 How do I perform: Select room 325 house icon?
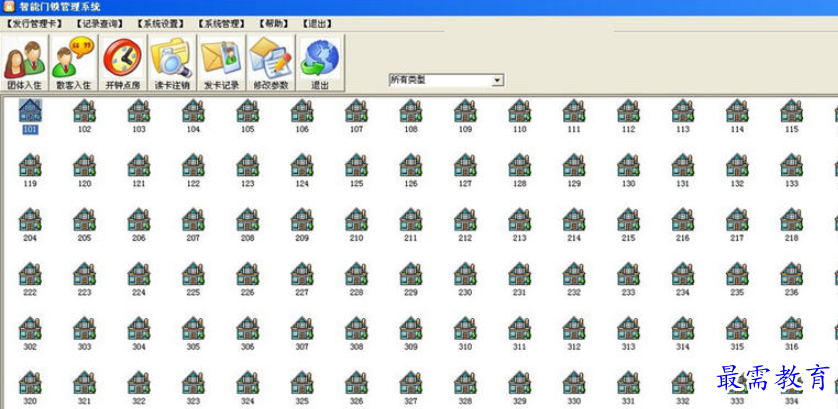point(302,383)
